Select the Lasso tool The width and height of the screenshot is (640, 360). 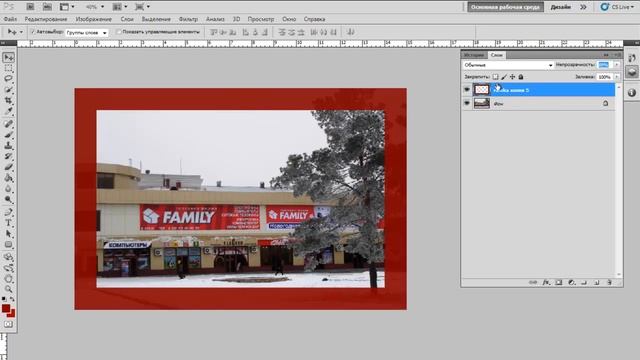coord(9,78)
